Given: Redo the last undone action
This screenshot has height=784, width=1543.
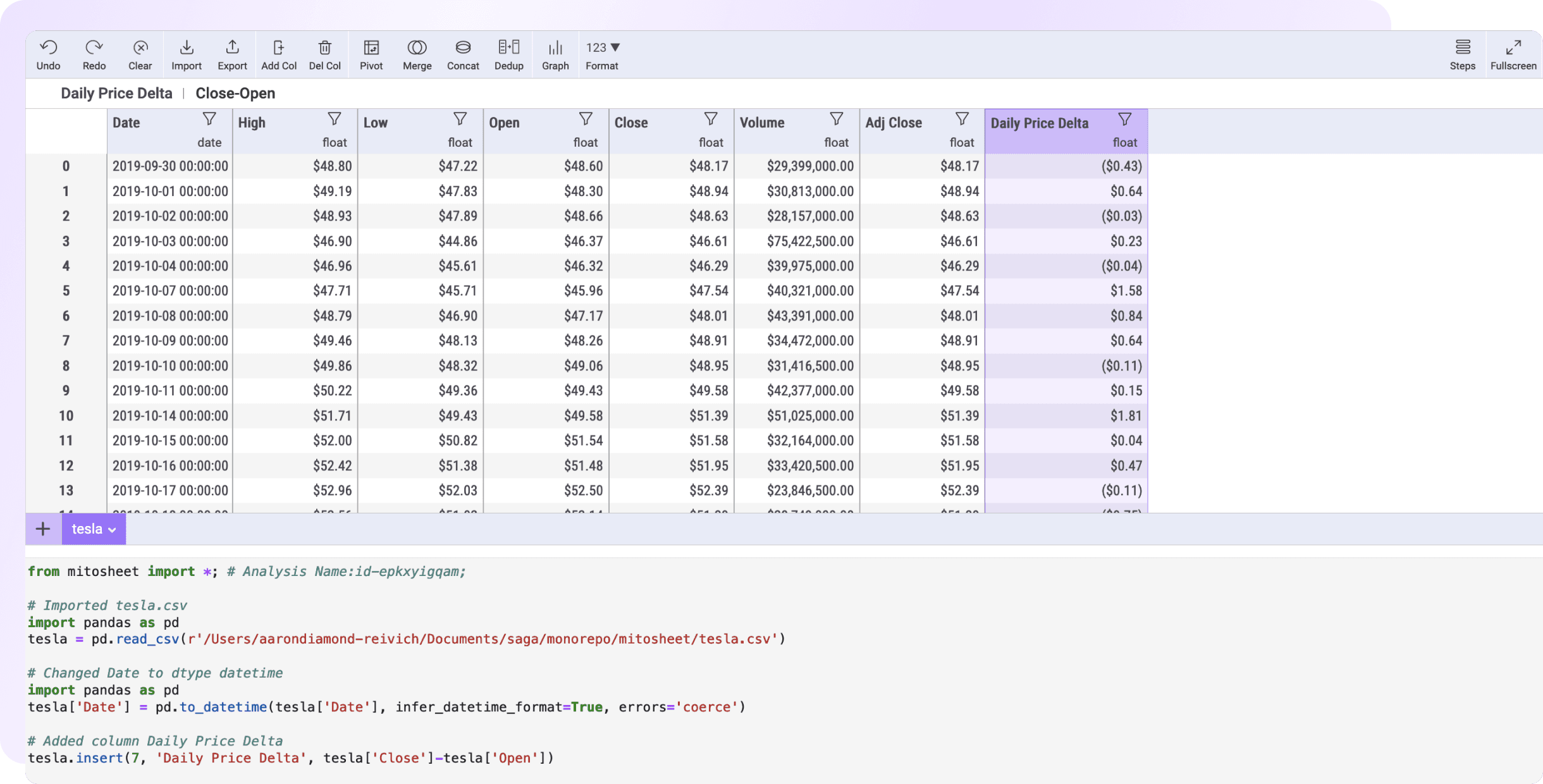Looking at the screenshot, I should [x=94, y=54].
